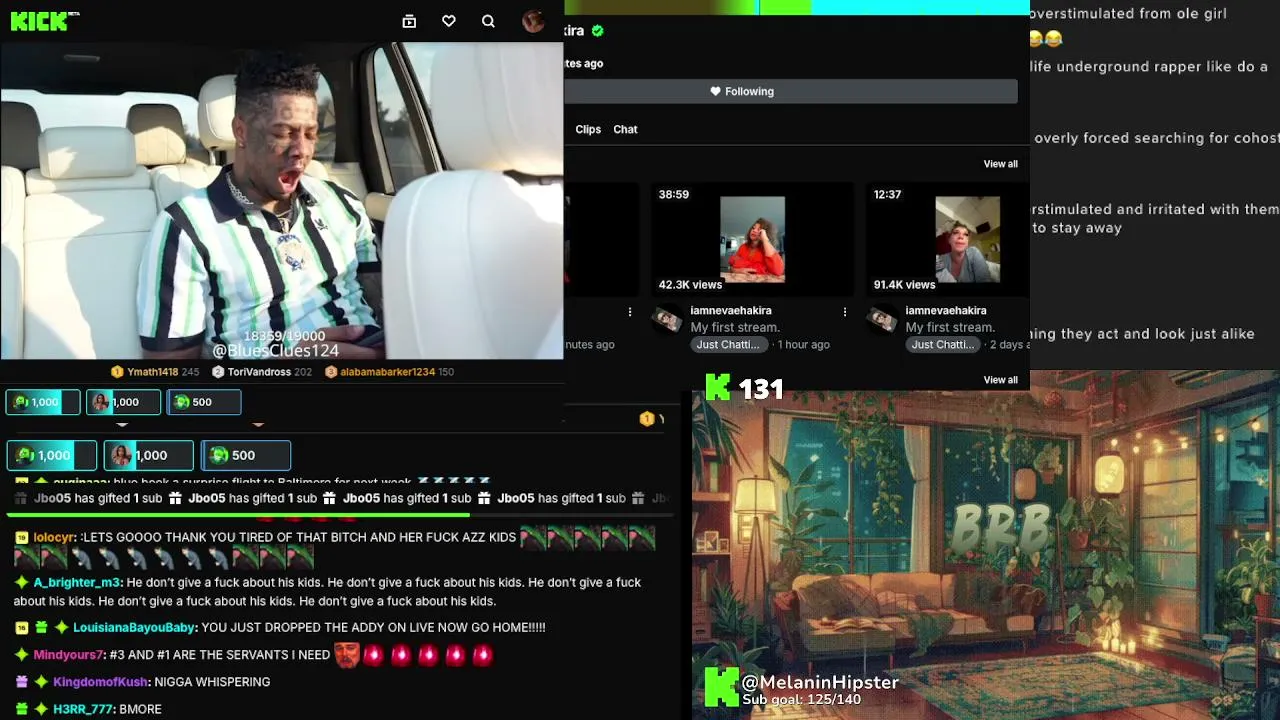Screen dimensions: 1280x720
Task: Open KingdomofKush's chat profile
Action: pyautogui.click(x=100, y=682)
